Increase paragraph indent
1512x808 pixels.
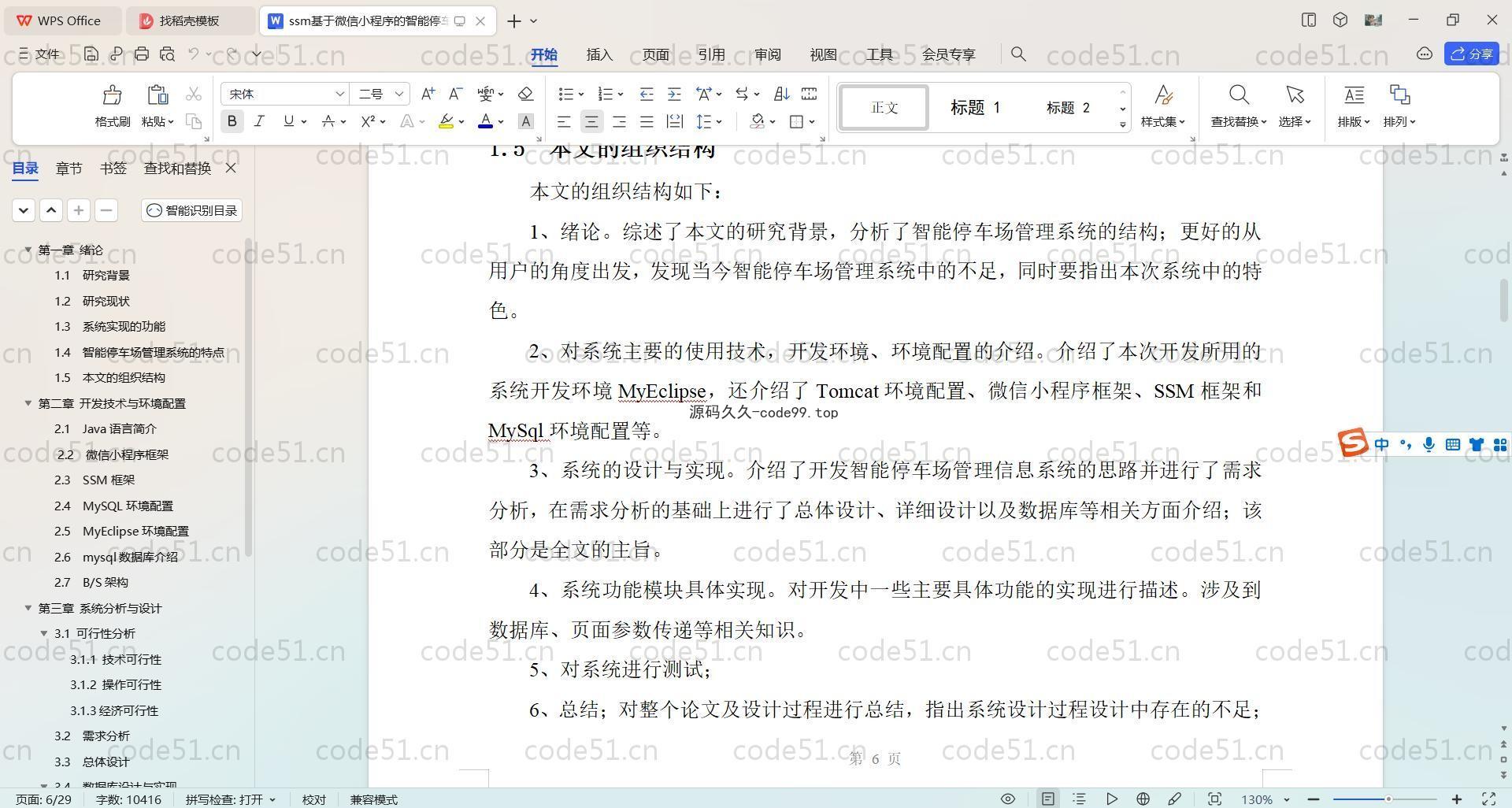(x=674, y=94)
